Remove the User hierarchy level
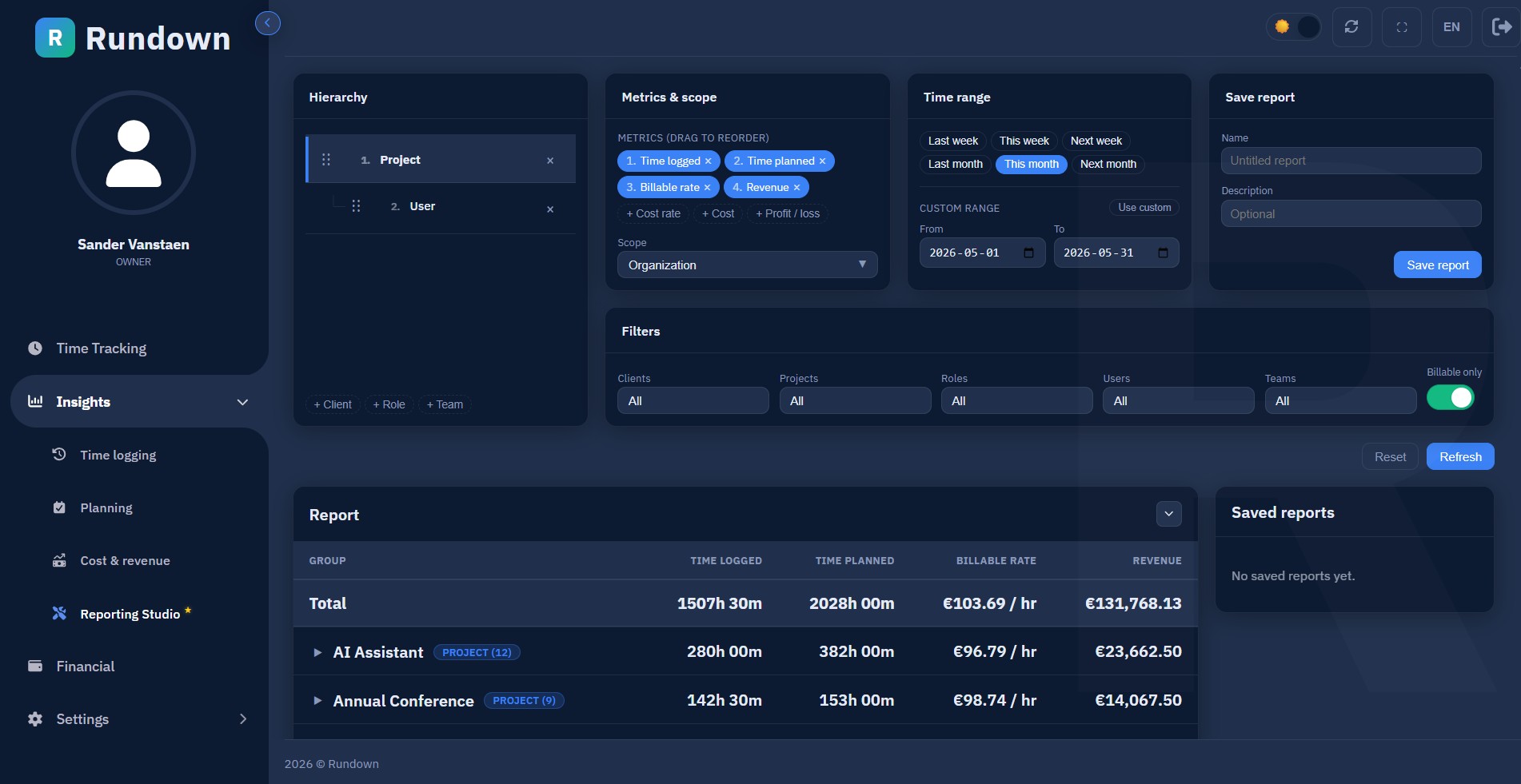Image resolution: width=1521 pixels, height=784 pixels. (x=550, y=209)
